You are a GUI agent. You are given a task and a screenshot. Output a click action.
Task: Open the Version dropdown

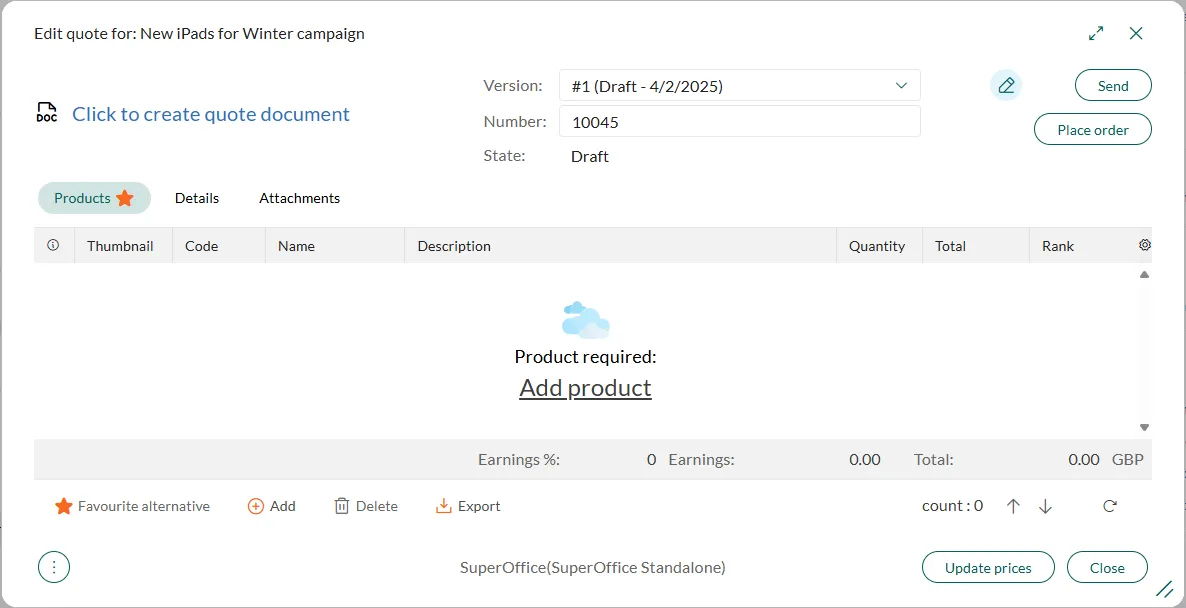point(739,86)
